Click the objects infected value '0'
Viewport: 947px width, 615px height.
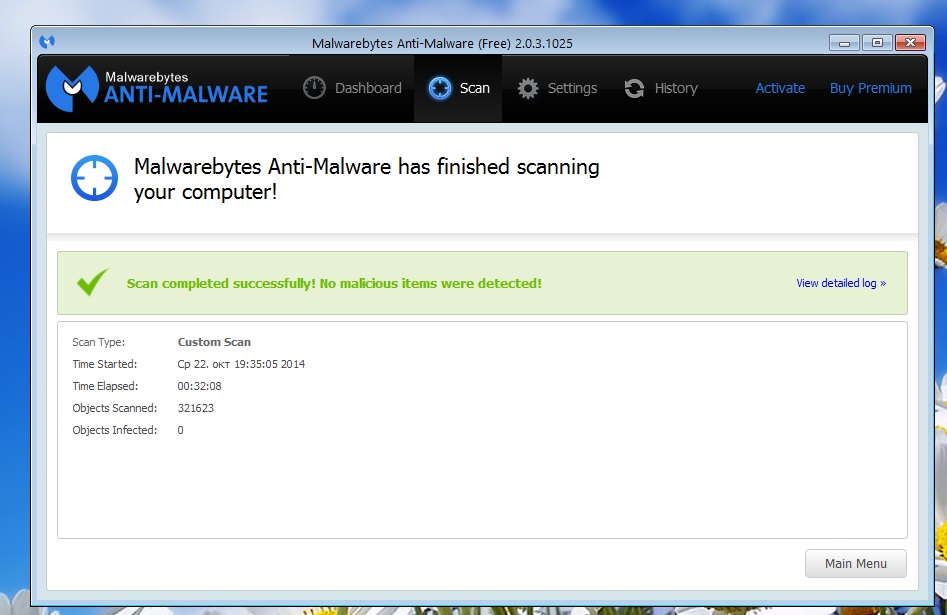(180, 430)
